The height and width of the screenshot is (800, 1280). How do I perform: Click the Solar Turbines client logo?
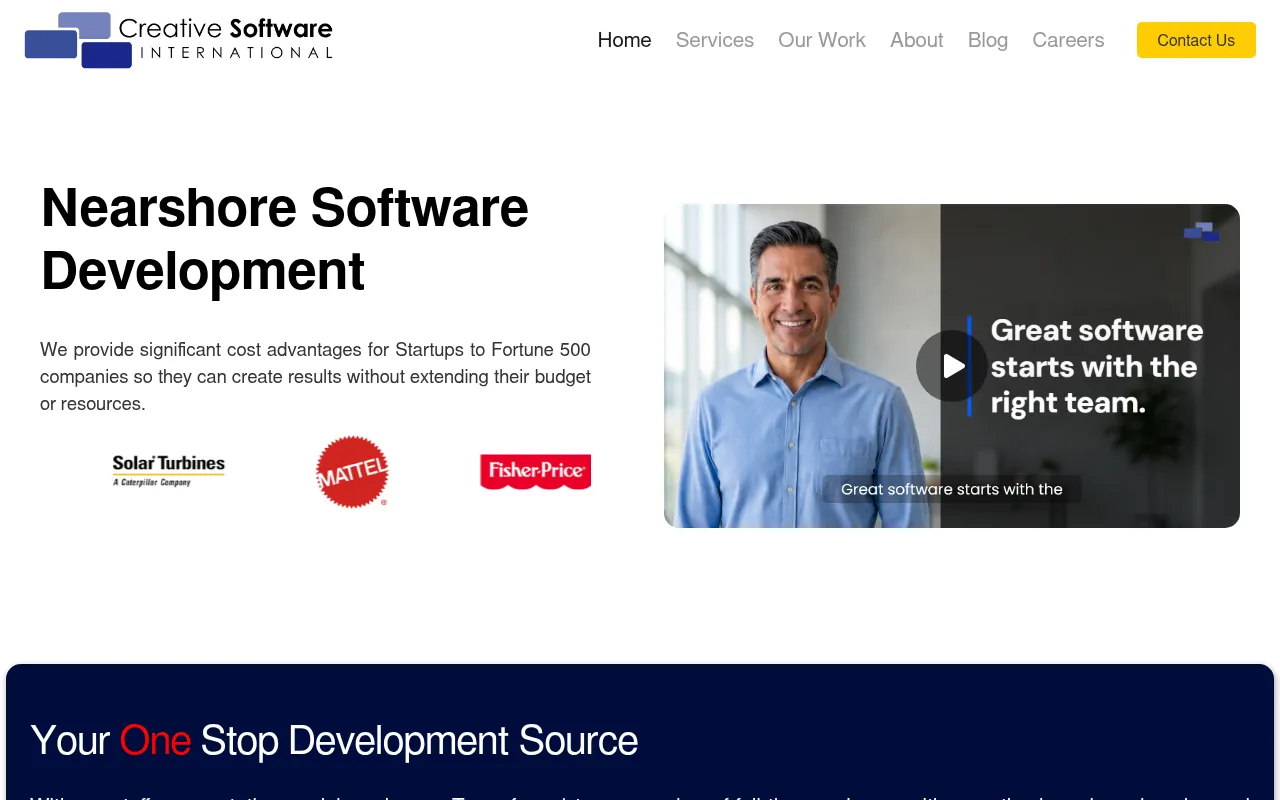(169, 471)
